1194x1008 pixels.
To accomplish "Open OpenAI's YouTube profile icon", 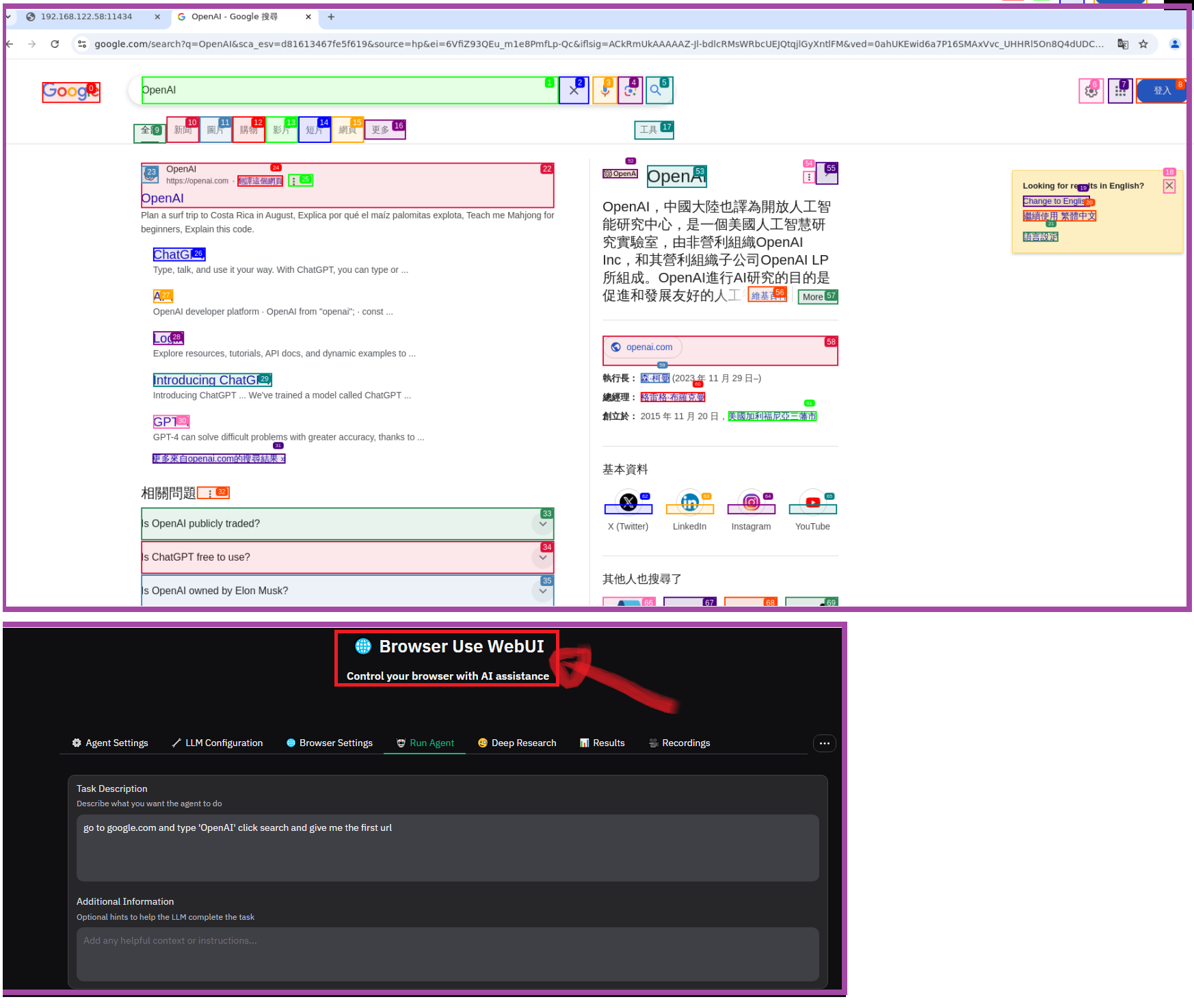I will pyautogui.click(x=812, y=503).
